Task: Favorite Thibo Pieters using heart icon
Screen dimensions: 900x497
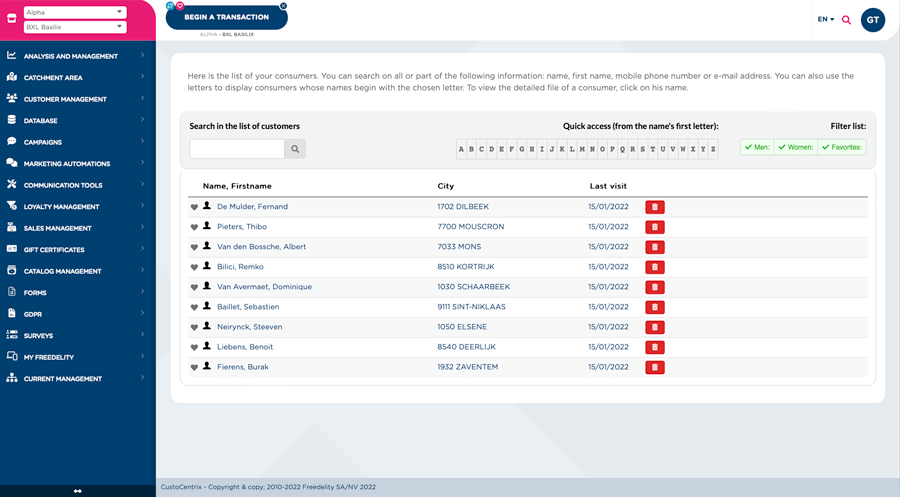Action: pyautogui.click(x=195, y=227)
